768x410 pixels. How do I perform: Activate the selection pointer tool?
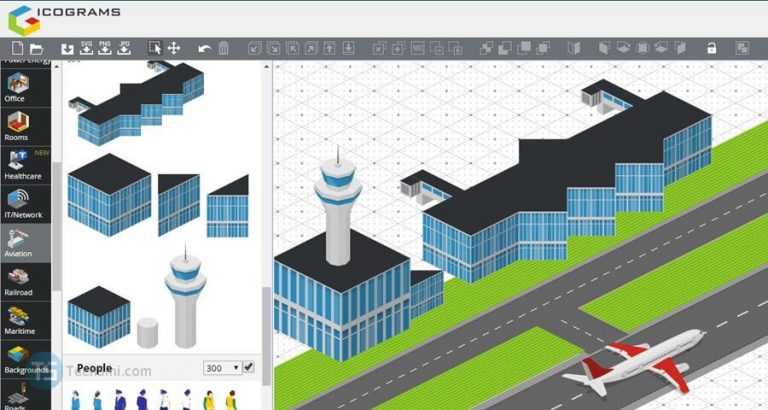point(155,48)
